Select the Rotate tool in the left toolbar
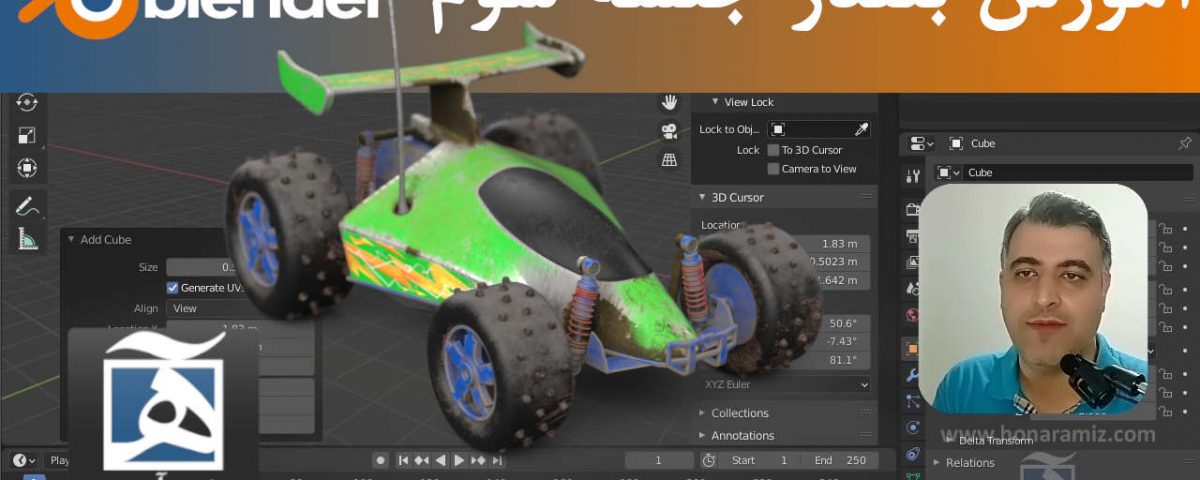The width and height of the screenshot is (1200, 480). (x=27, y=101)
